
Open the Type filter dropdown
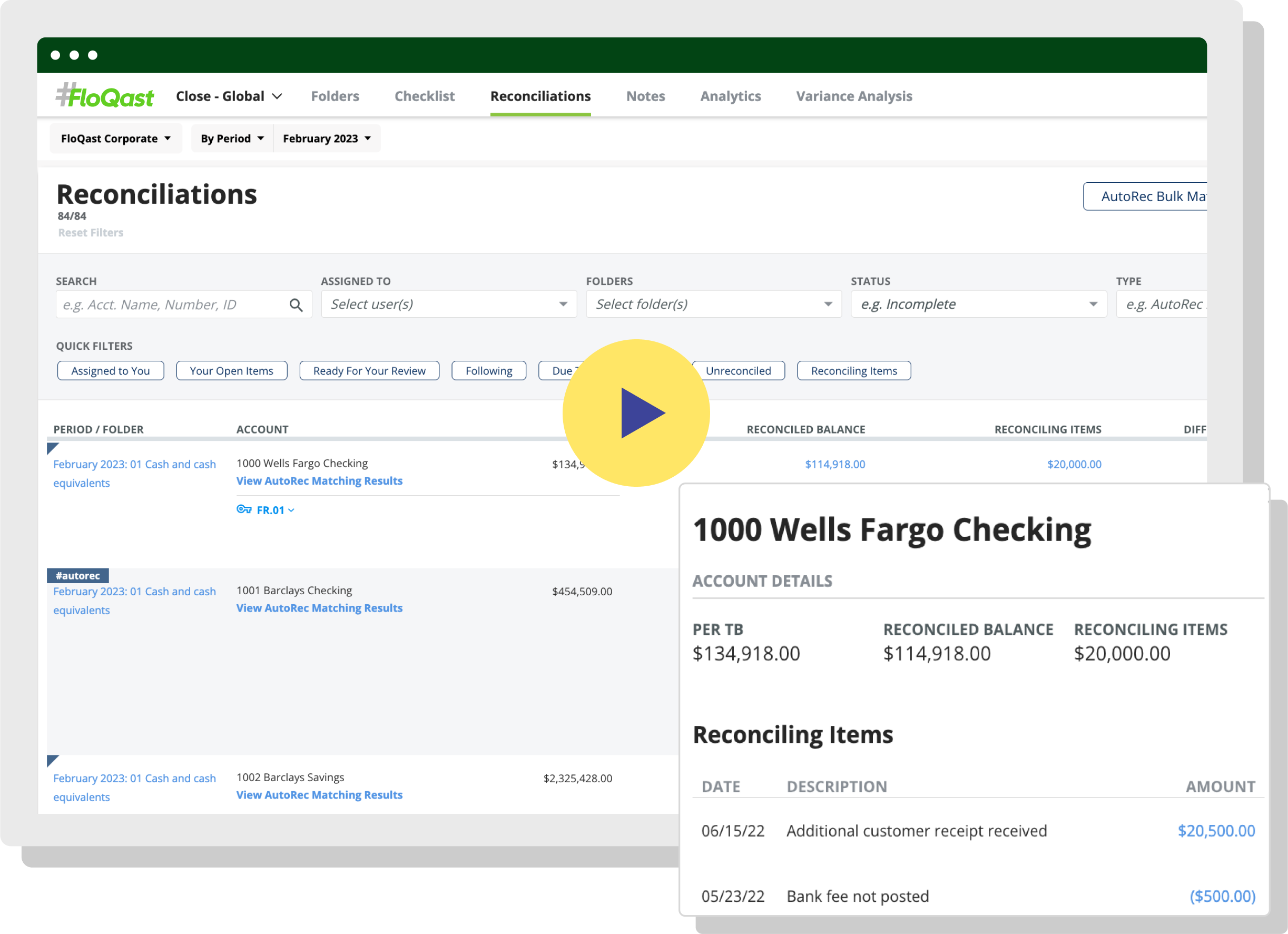pos(1162,304)
